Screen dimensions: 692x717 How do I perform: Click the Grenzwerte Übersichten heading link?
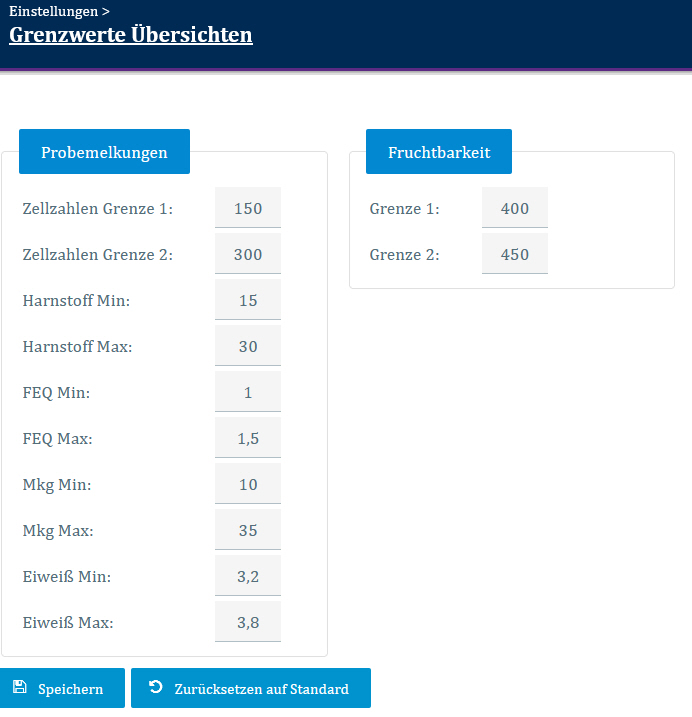tap(131, 35)
